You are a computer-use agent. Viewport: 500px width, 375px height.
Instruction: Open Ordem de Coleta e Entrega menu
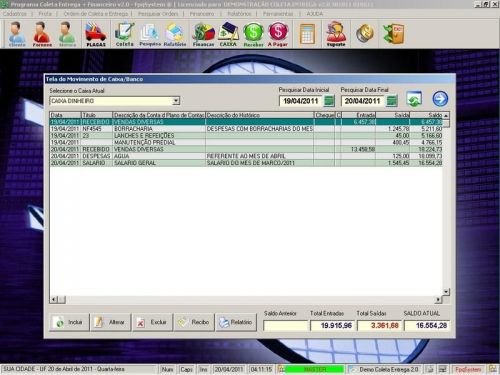click(x=96, y=14)
